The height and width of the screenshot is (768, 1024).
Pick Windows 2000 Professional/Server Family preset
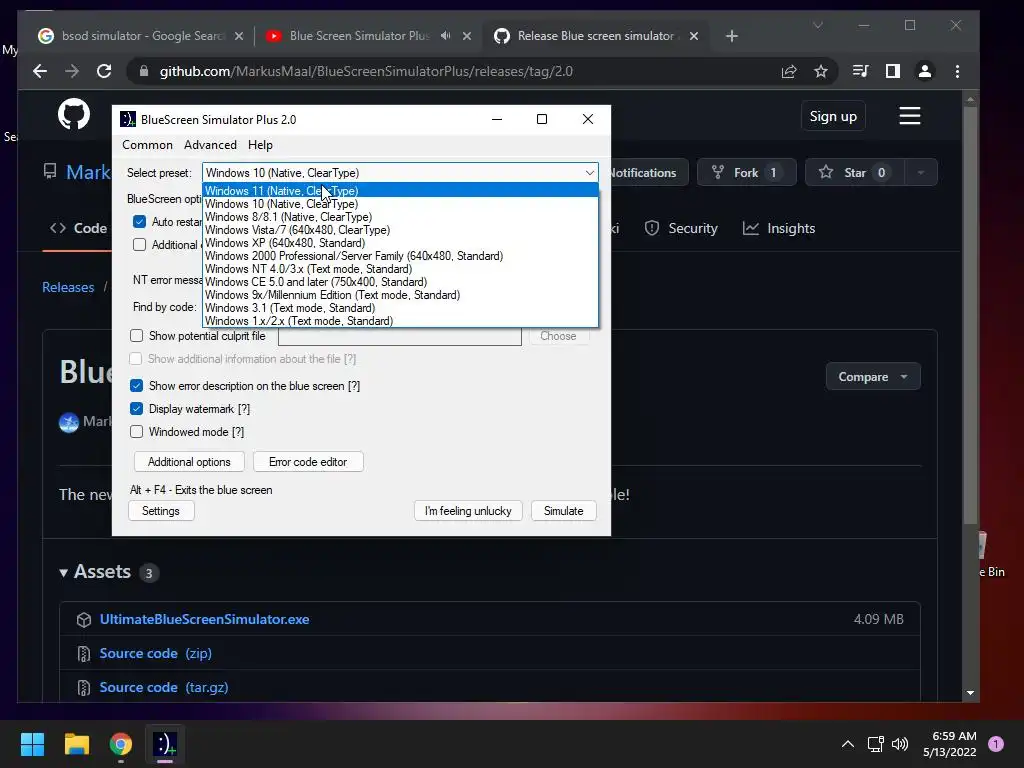point(400,256)
